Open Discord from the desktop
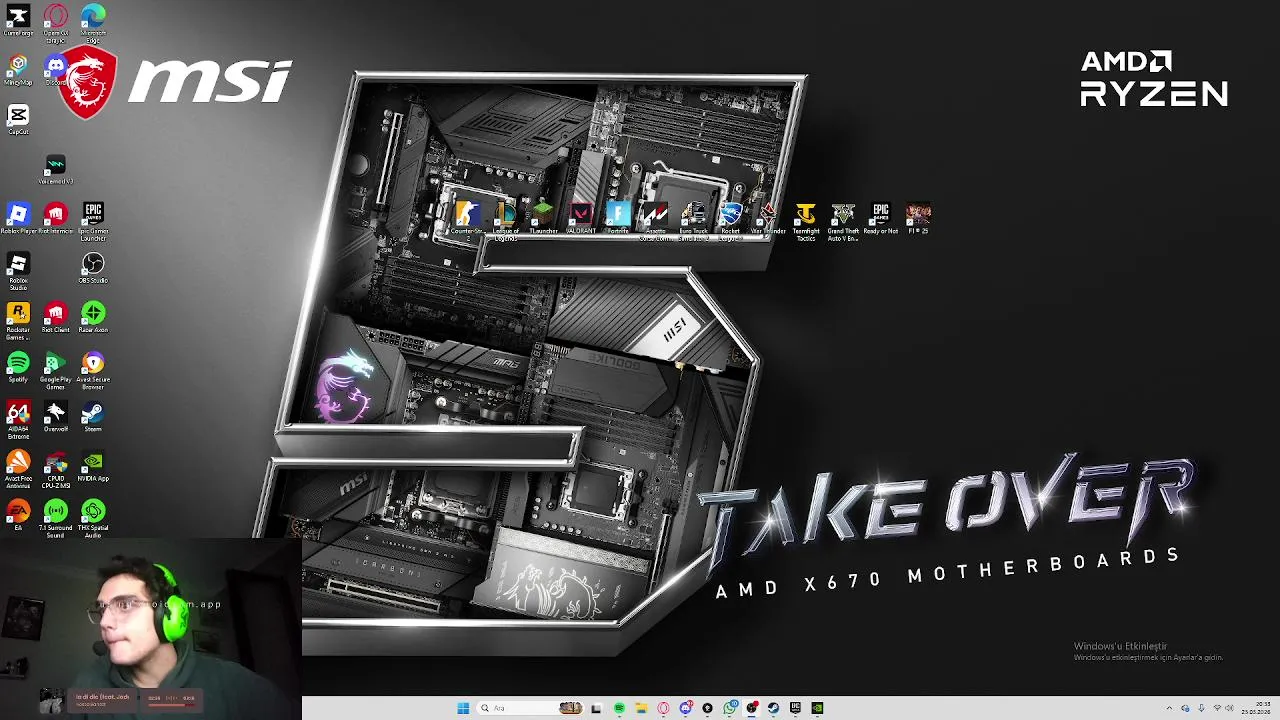1280x720 pixels. click(x=56, y=70)
